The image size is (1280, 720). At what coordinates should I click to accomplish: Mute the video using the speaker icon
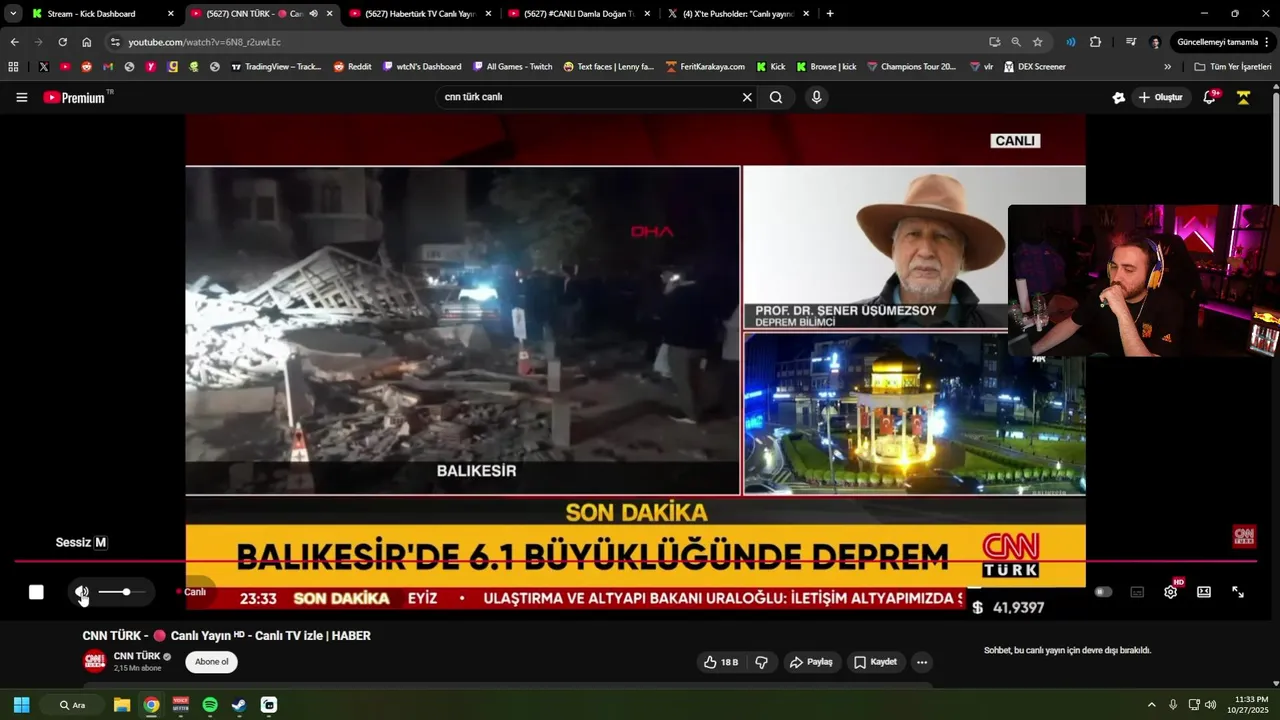(x=82, y=592)
